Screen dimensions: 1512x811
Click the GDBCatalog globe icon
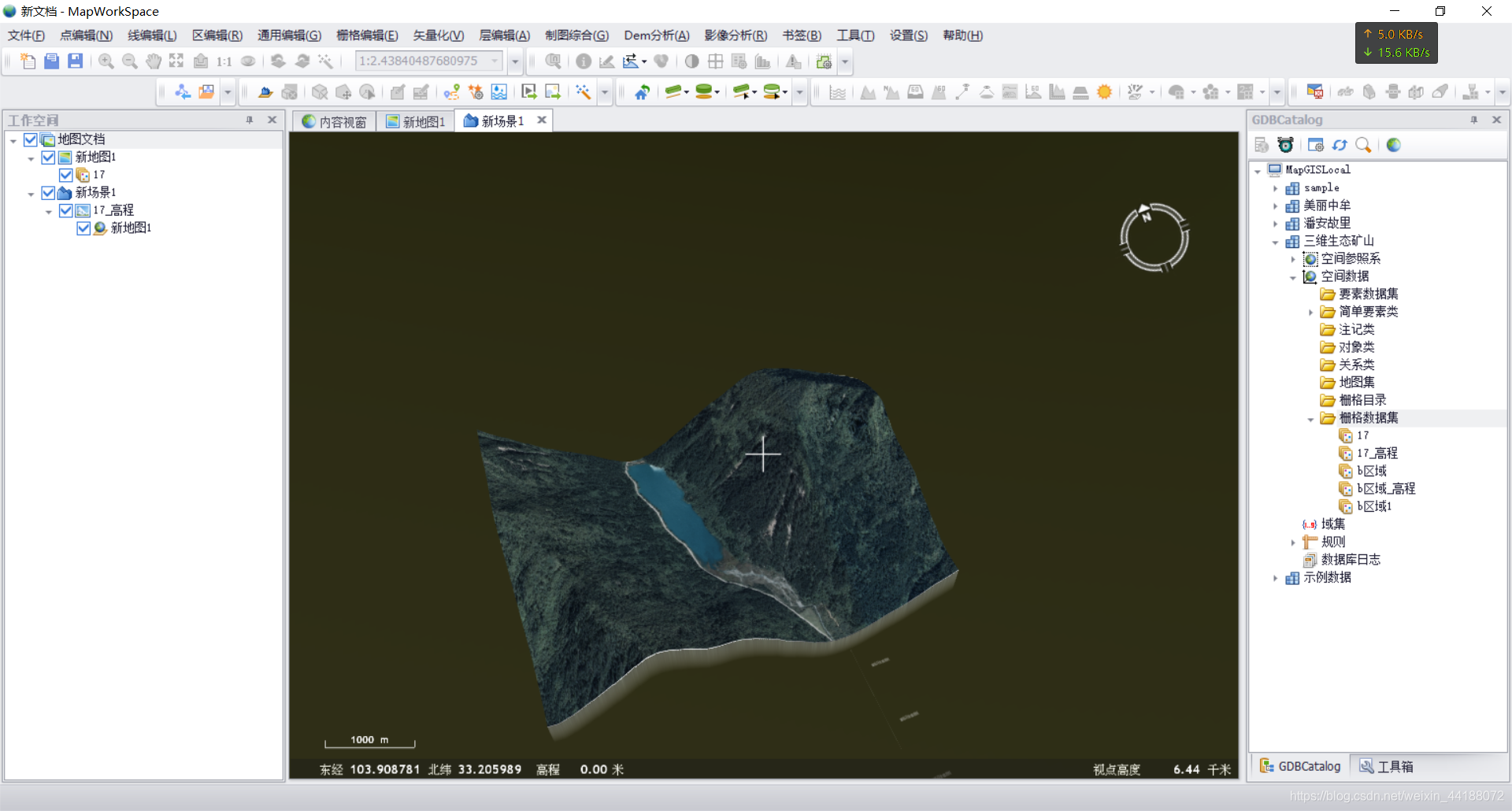(x=1394, y=145)
